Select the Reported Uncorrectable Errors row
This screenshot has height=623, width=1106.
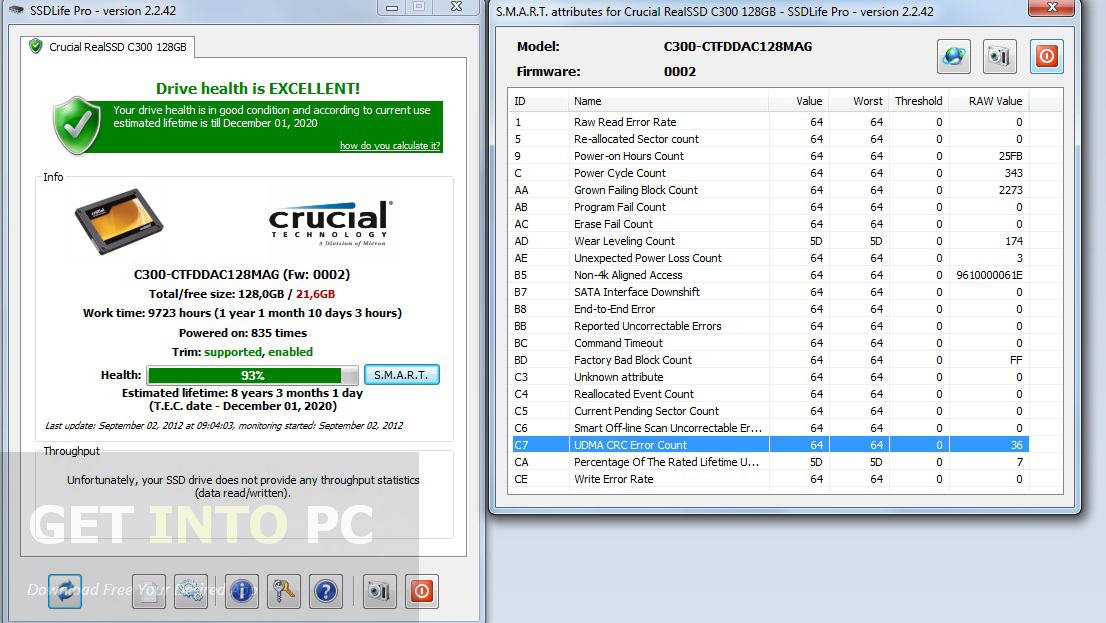[x=769, y=326]
